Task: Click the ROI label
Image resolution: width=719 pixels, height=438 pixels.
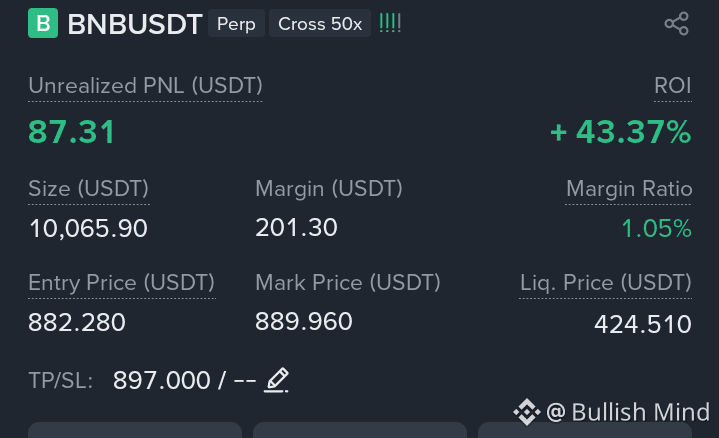Action: pyautogui.click(x=673, y=86)
